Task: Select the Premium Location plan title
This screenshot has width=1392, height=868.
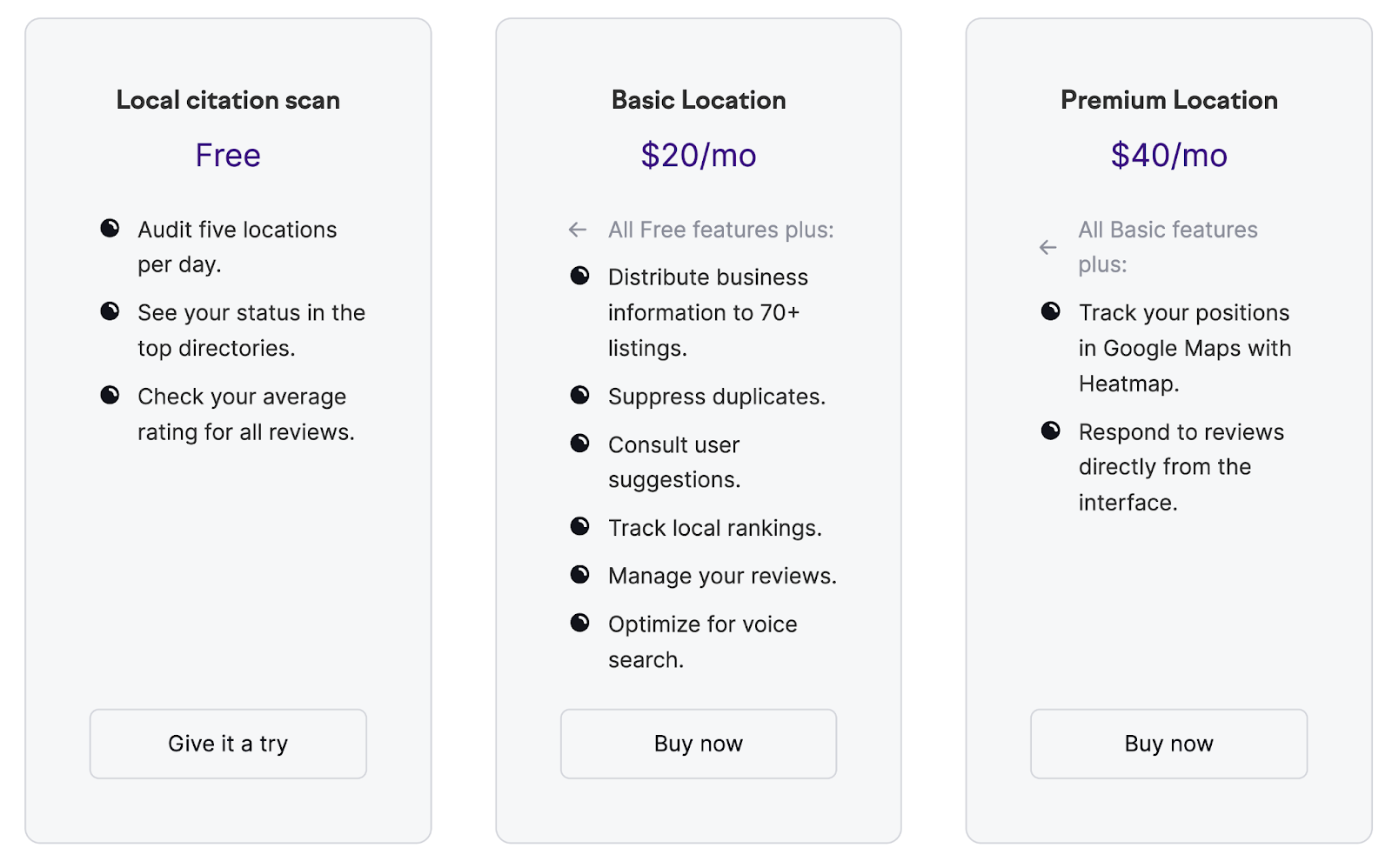Action: click(x=1168, y=100)
